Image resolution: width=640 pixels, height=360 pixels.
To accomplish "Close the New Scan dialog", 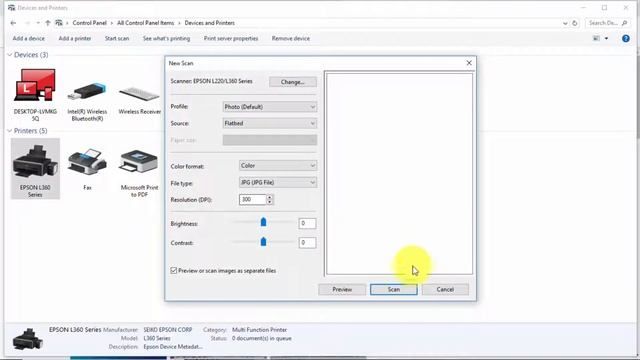I will pos(469,63).
